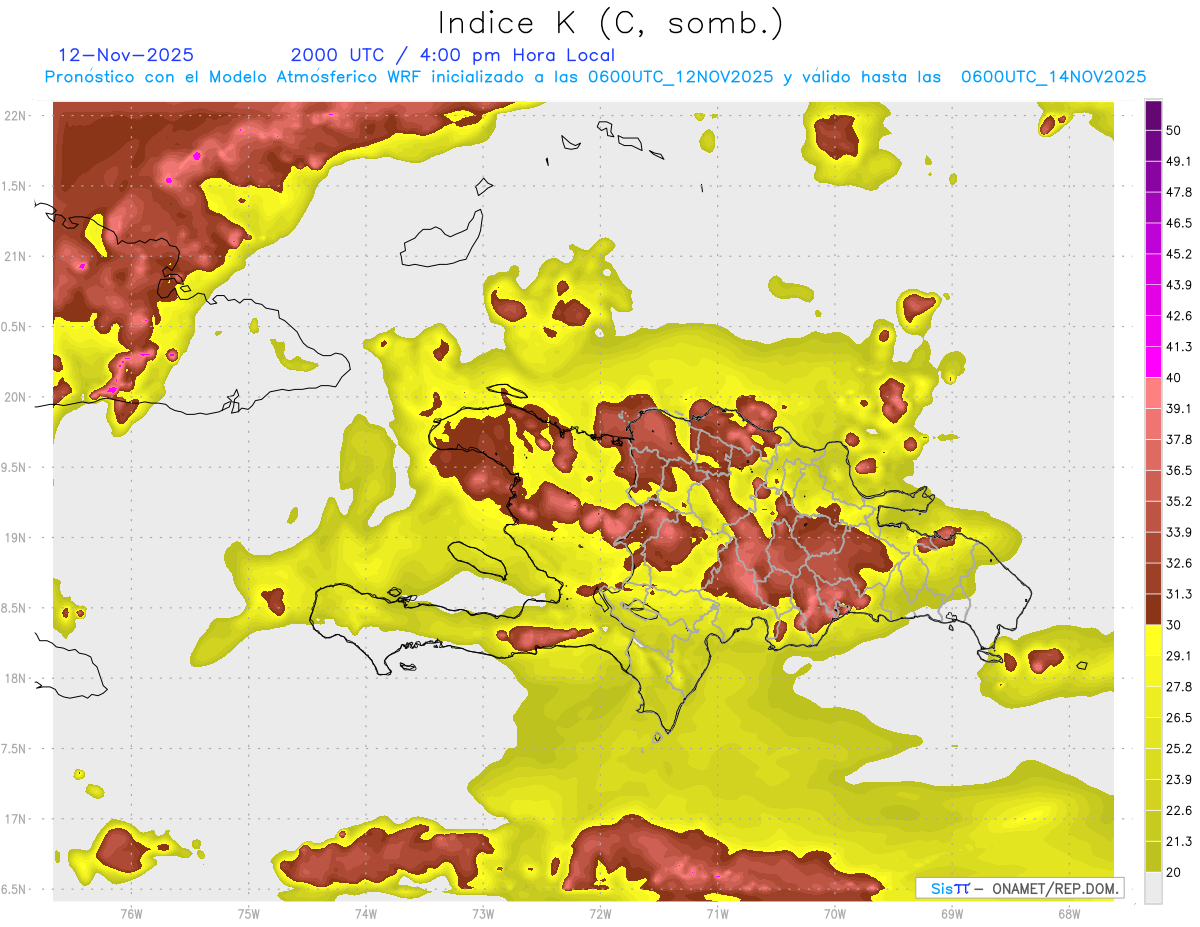Select the '33.9' color scale value
The width and height of the screenshot is (1200, 927).
(1179, 532)
